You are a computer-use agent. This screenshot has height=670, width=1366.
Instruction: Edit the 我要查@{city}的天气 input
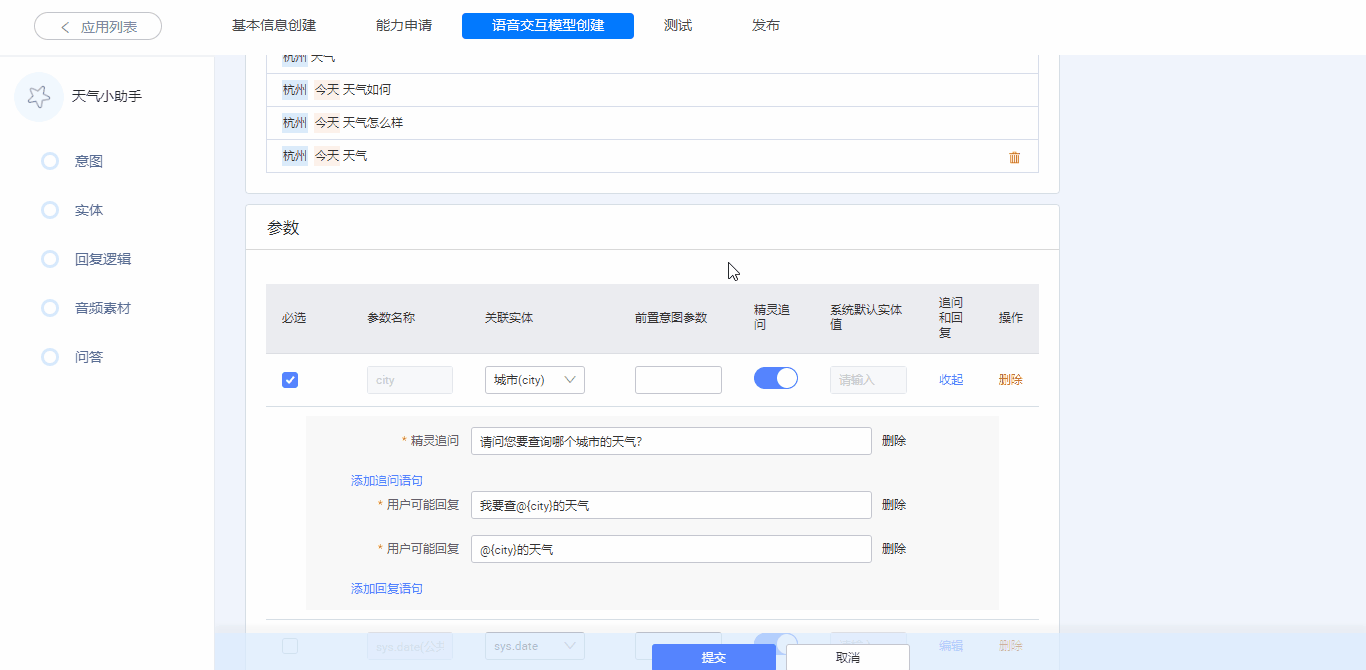coord(671,505)
